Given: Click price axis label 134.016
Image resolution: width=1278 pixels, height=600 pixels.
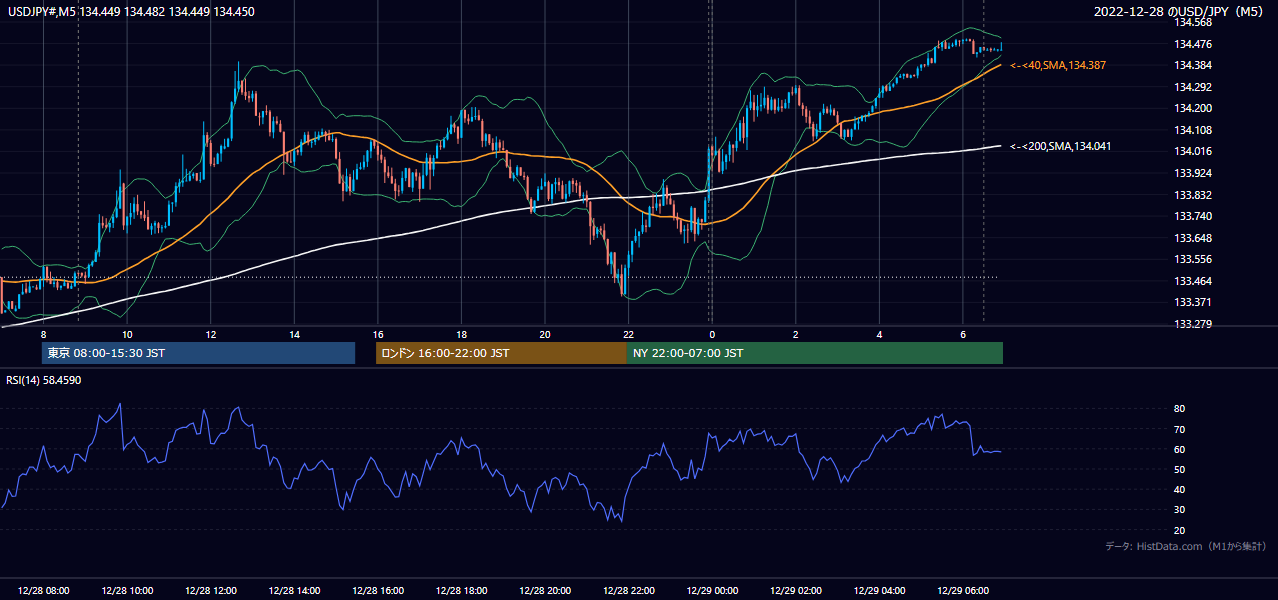Looking at the screenshot, I should point(1194,152).
